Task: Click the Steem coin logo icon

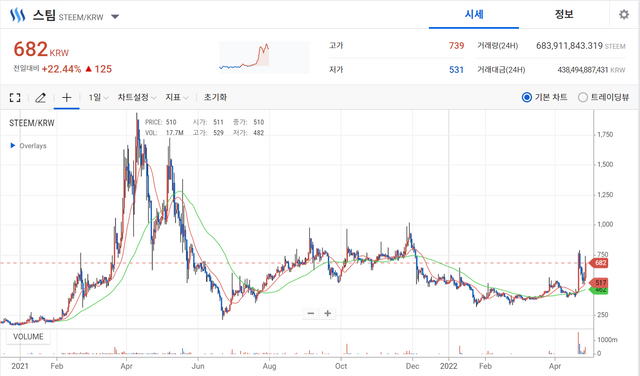Action: 18,16
